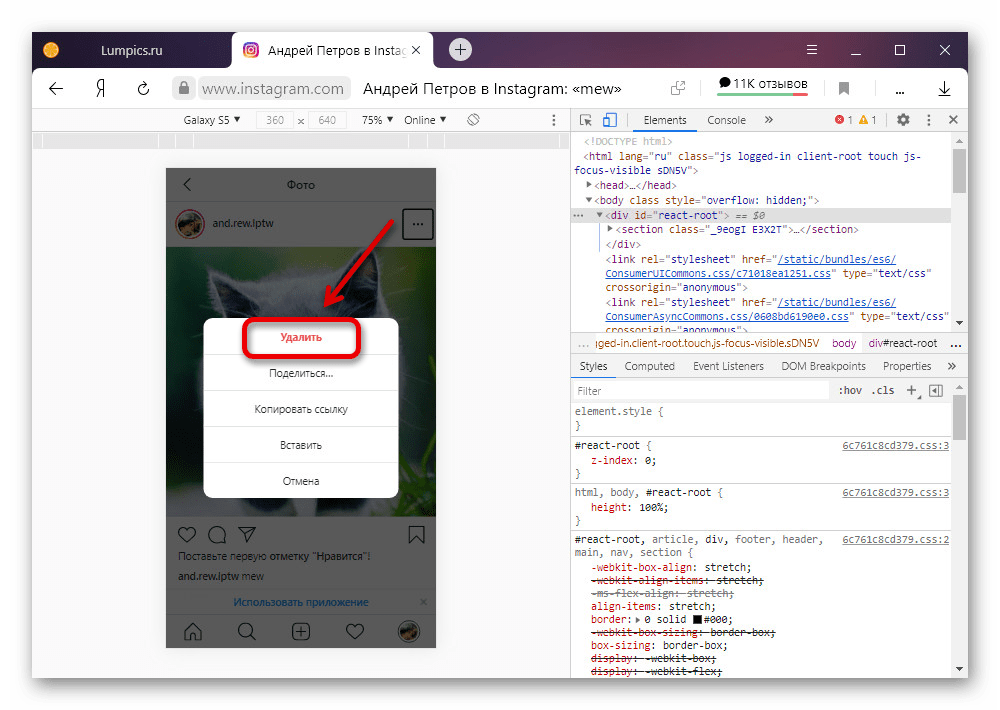Open the 6c761c8cd379.css:3 link for #react-root
The image size is (1000, 710).
pos(895,445)
